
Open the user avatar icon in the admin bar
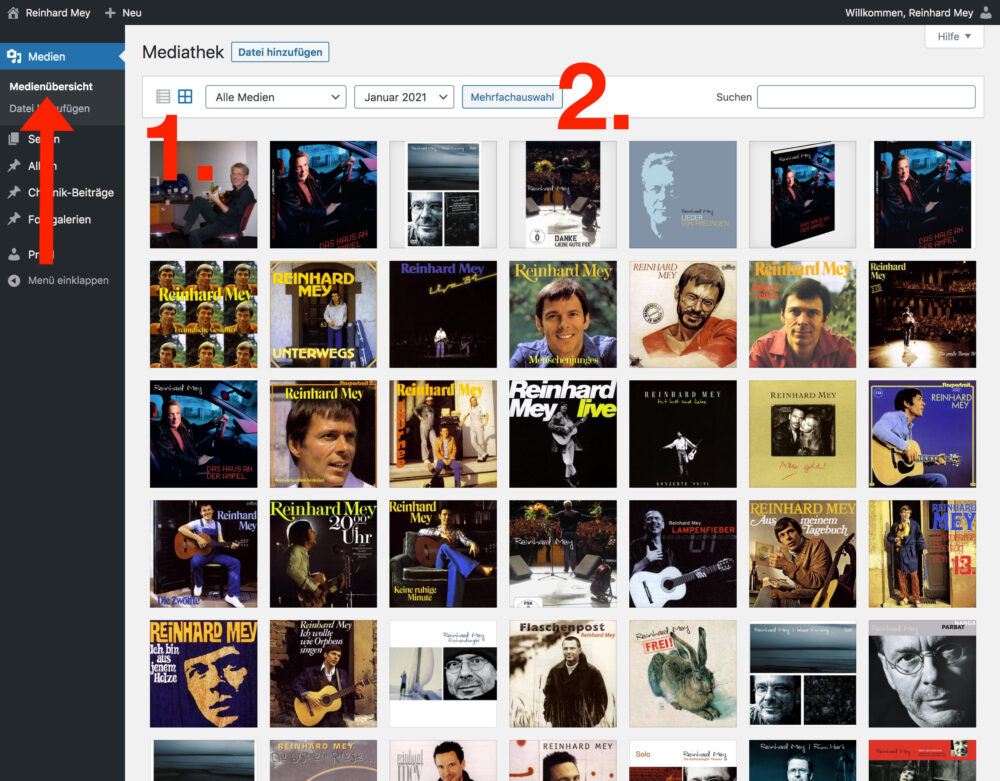pyautogui.click(x=985, y=13)
